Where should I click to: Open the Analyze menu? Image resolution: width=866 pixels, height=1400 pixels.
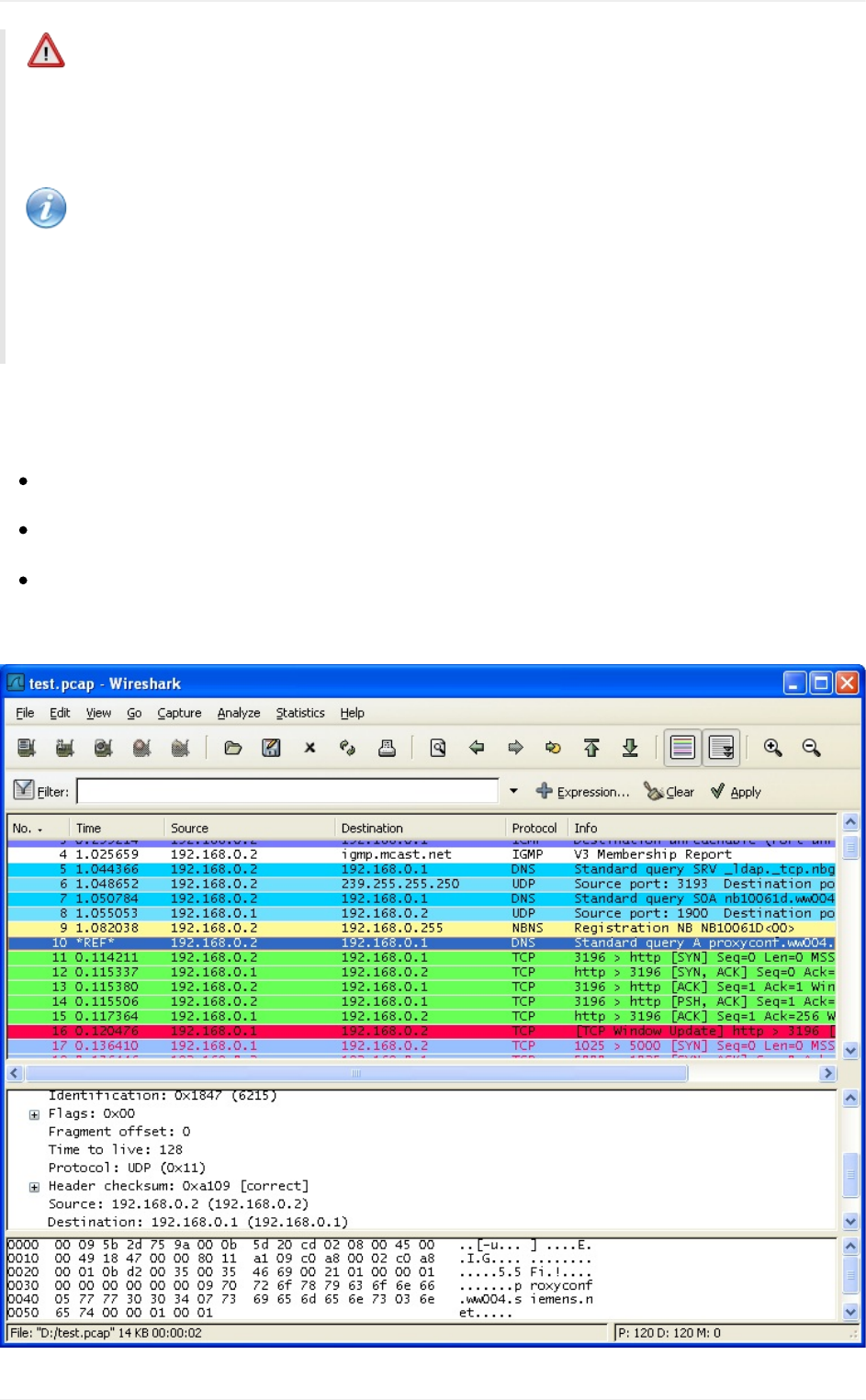point(239,713)
